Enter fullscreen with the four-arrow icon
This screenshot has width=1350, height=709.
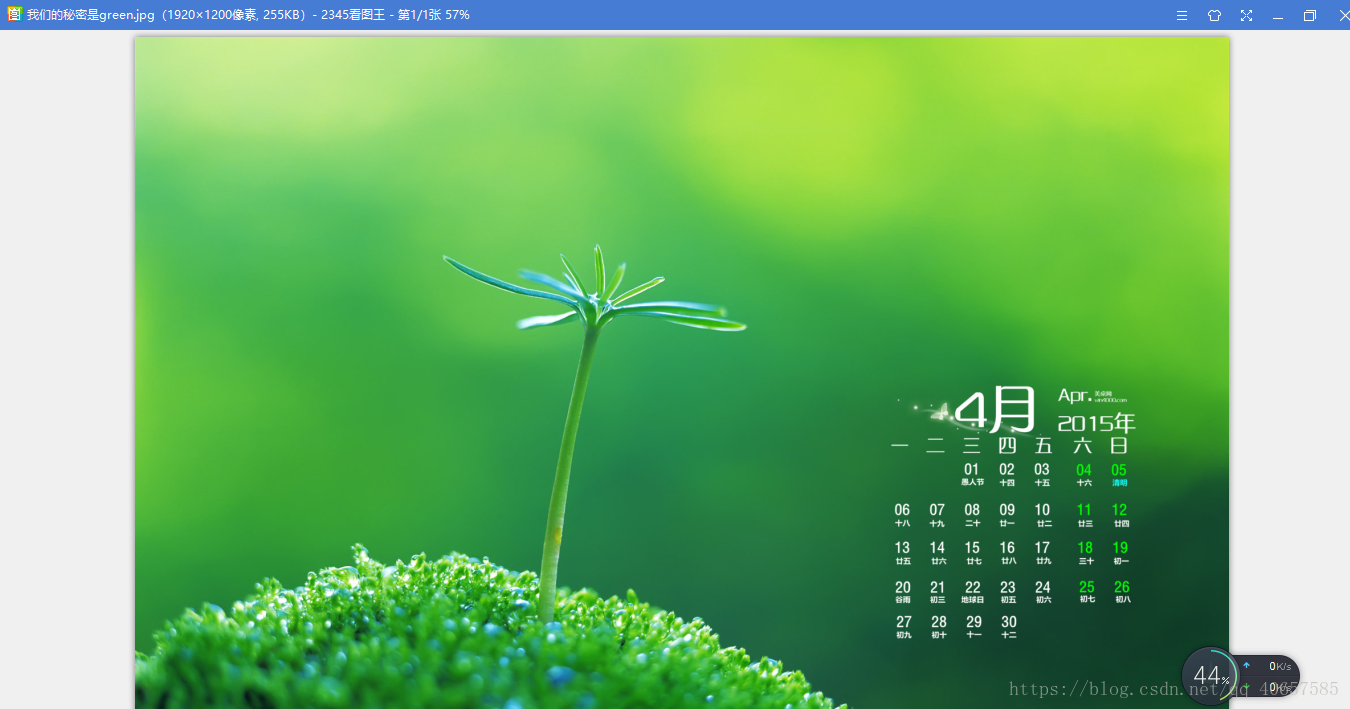tap(1246, 15)
